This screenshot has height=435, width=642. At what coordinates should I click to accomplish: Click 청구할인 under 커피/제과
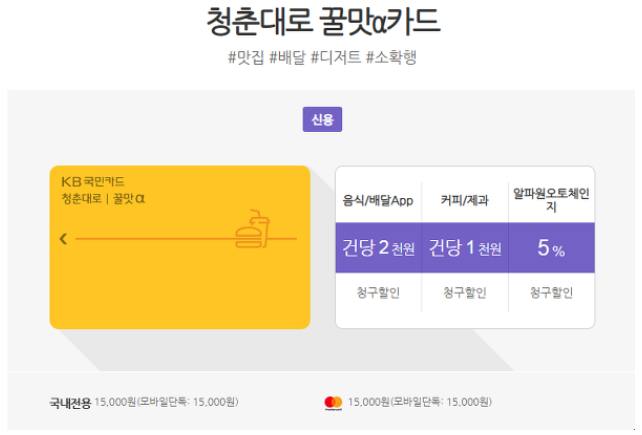465,292
